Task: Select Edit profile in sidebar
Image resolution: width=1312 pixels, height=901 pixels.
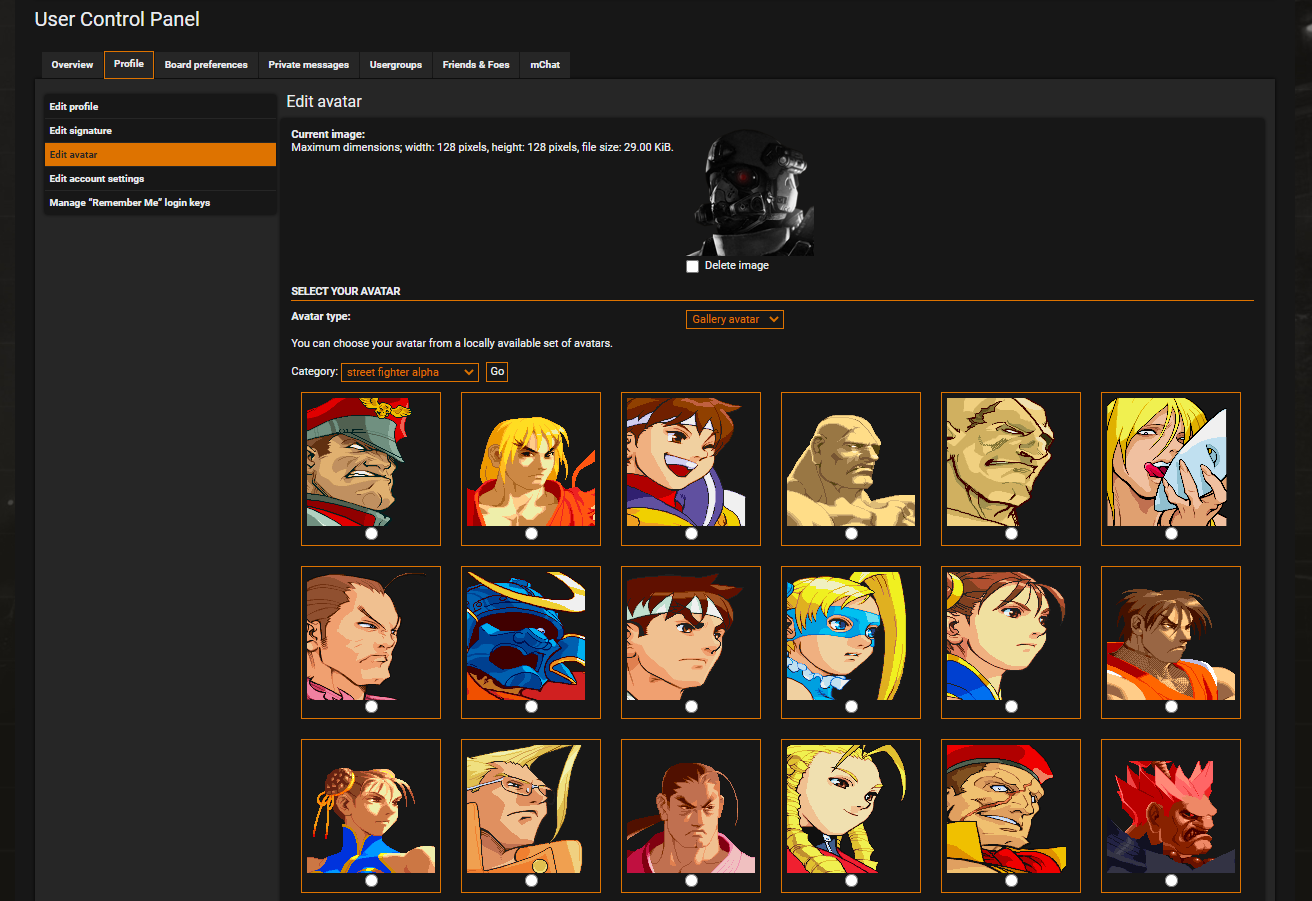Action: click(160, 106)
